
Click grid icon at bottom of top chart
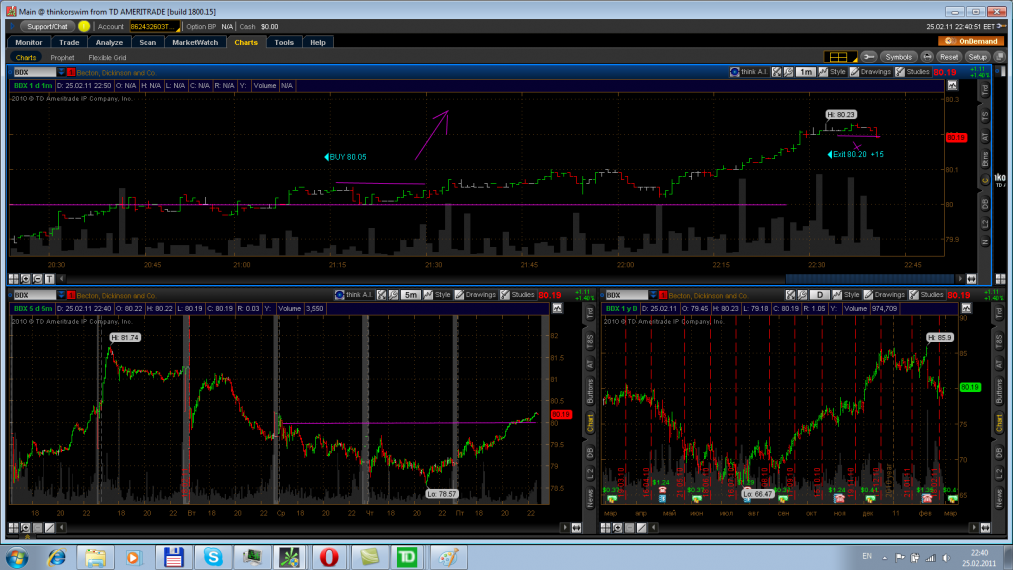(x=14, y=279)
